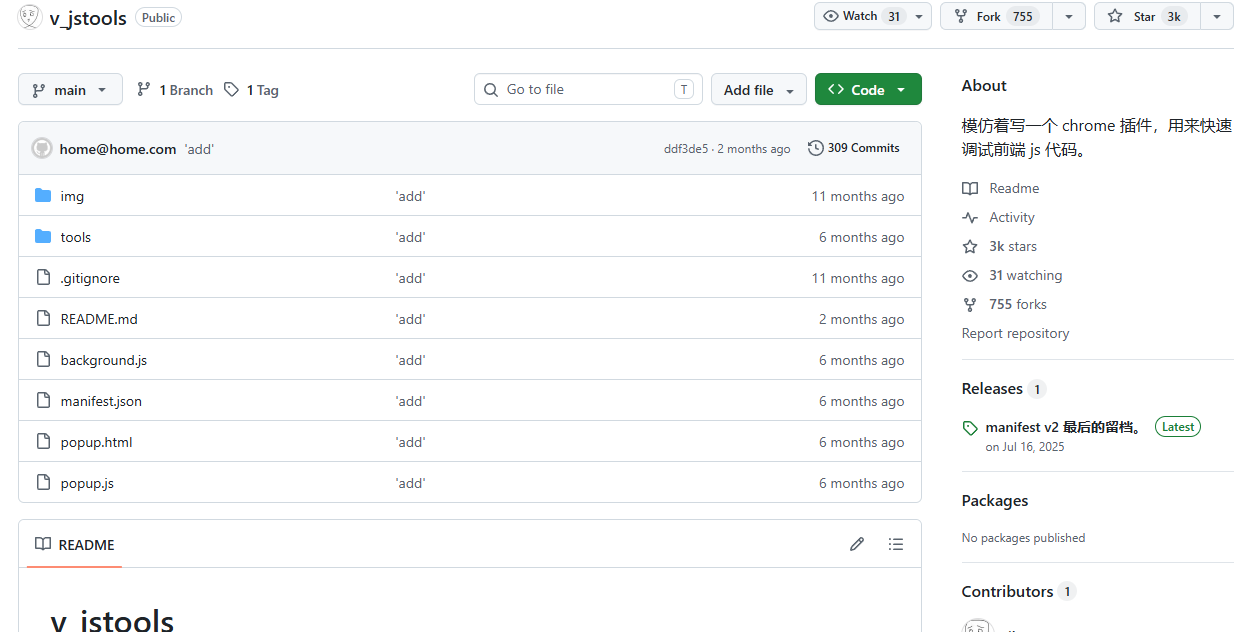Click the background.js file icon
This screenshot has width=1238, height=632.
[43, 359]
